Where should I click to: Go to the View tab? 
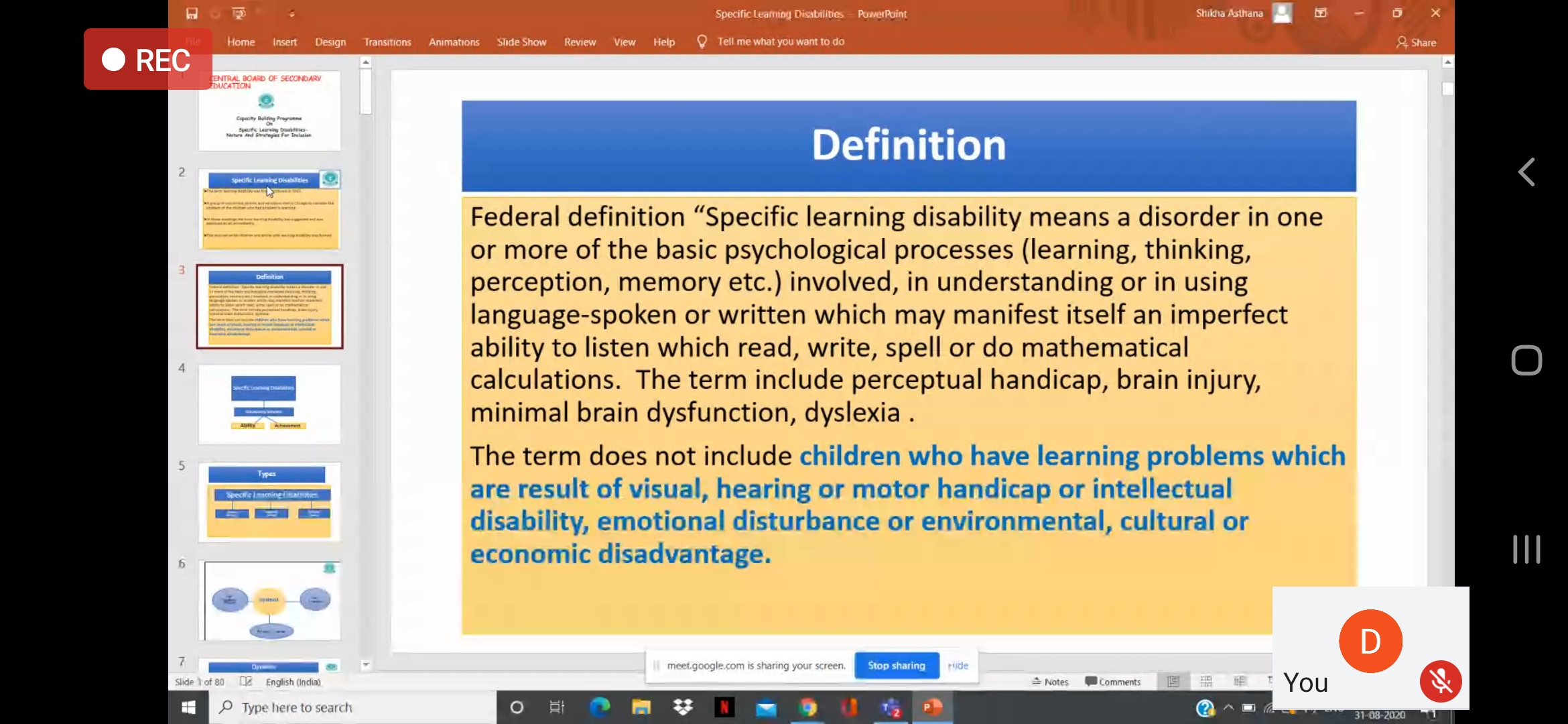pyautogui.click(x=625, y=42)
